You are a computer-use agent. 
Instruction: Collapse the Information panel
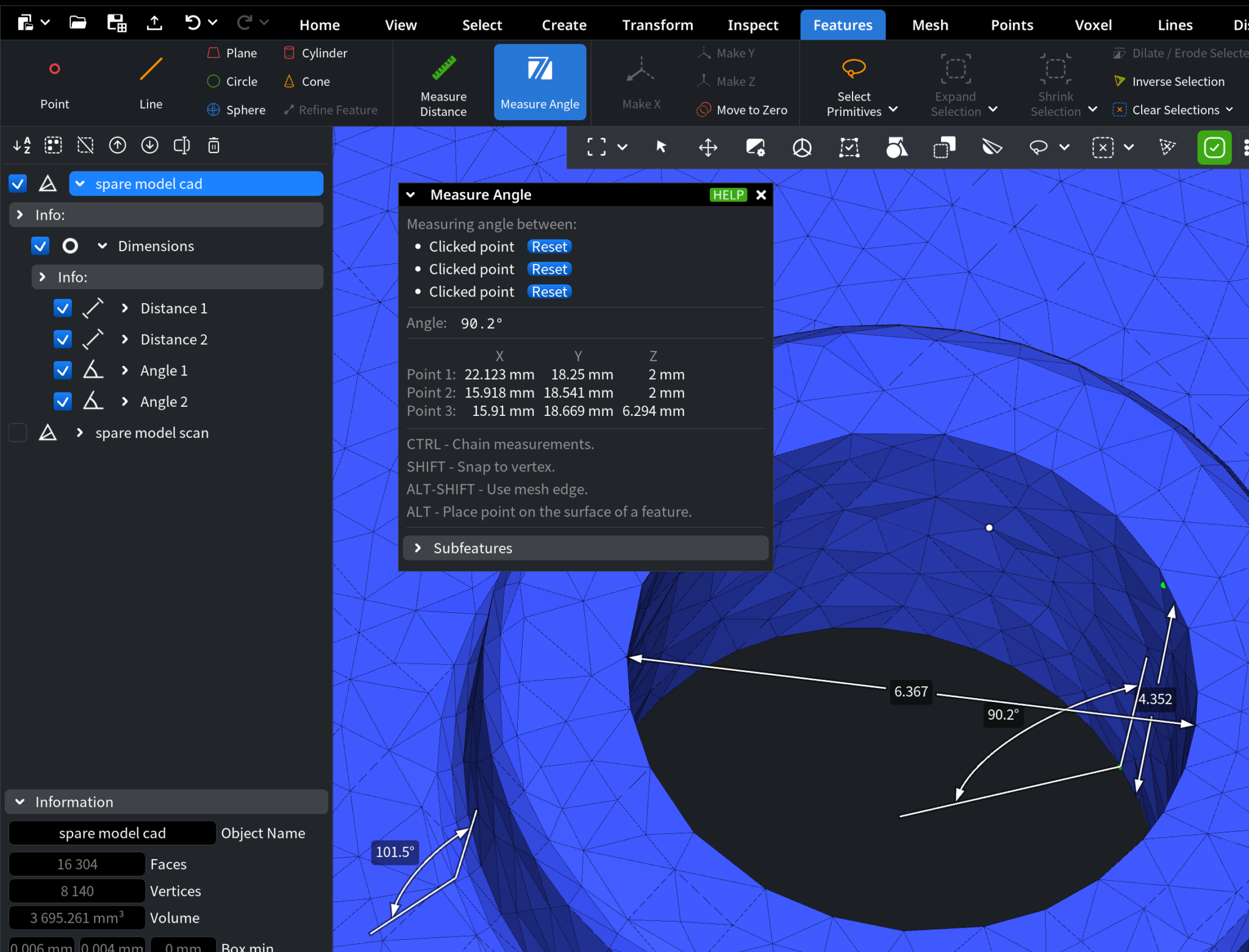point(20,801)
